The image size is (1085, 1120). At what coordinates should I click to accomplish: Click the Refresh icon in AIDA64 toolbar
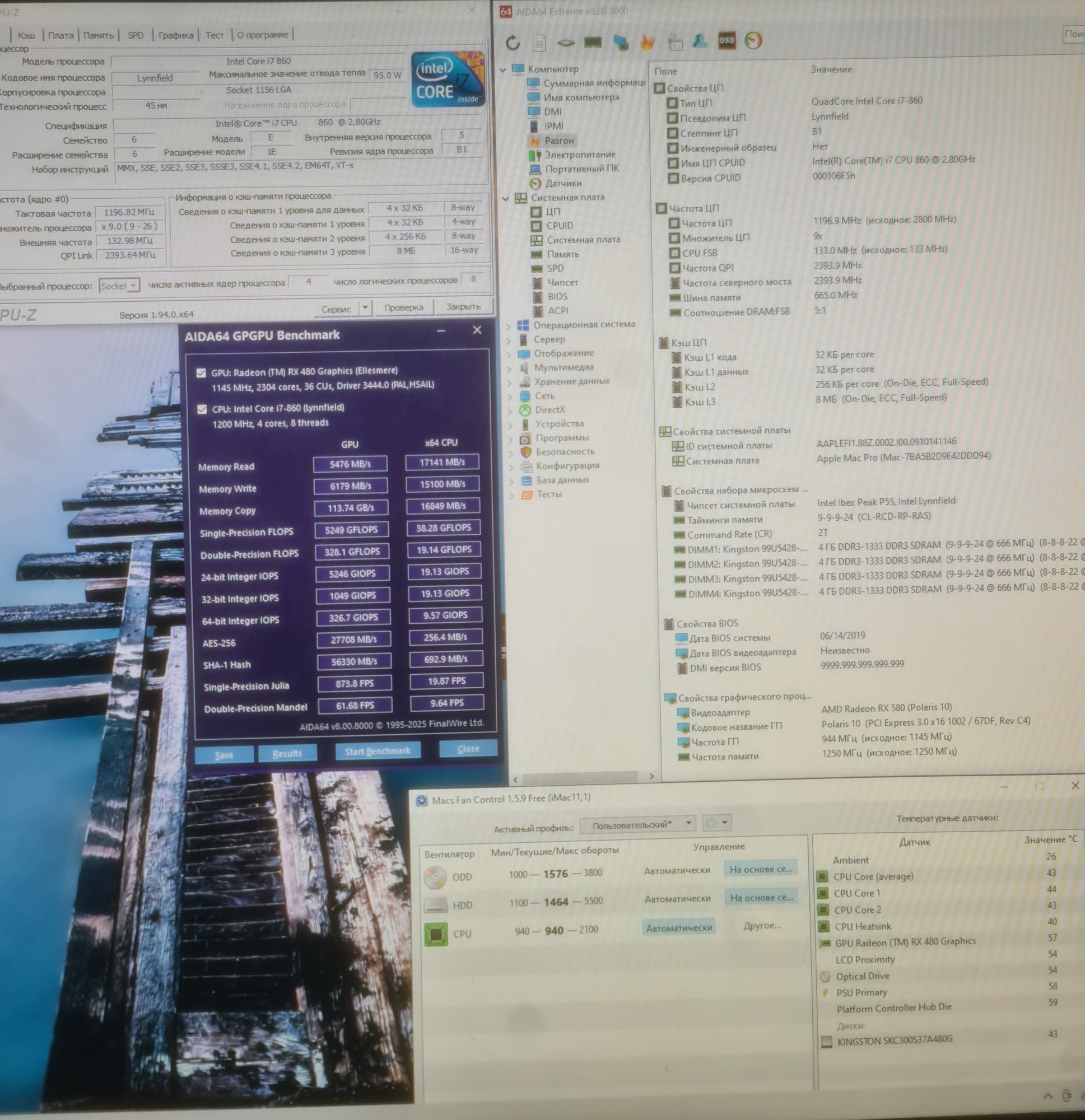(513, 43)
